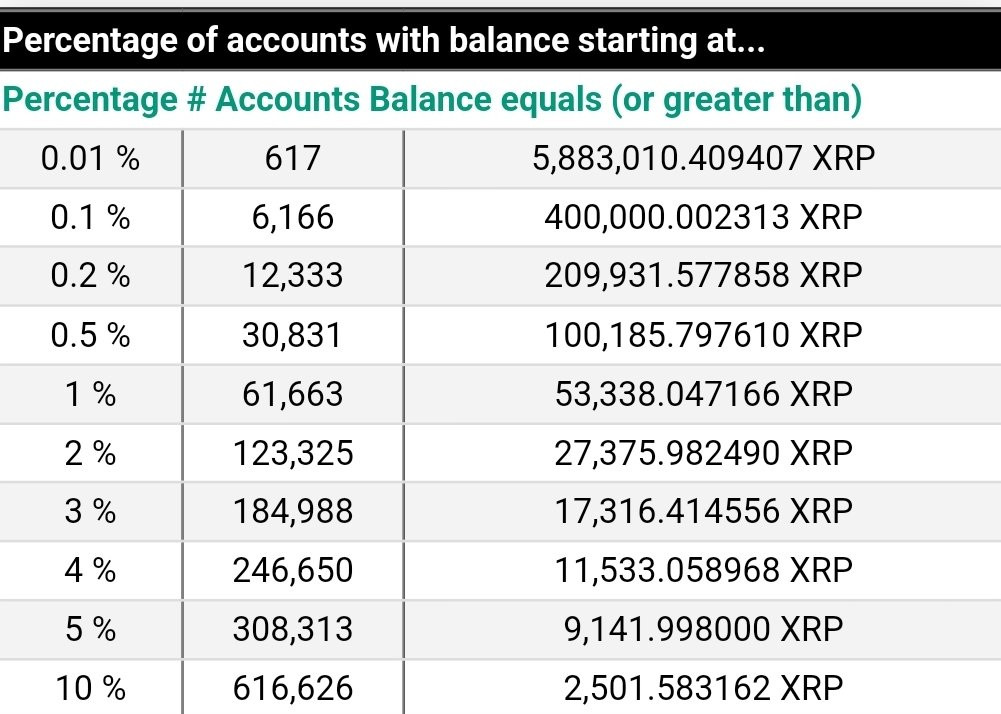Select the 6,166 accounts value
The width and height of the screenshot is (1001, 714).
293,217
